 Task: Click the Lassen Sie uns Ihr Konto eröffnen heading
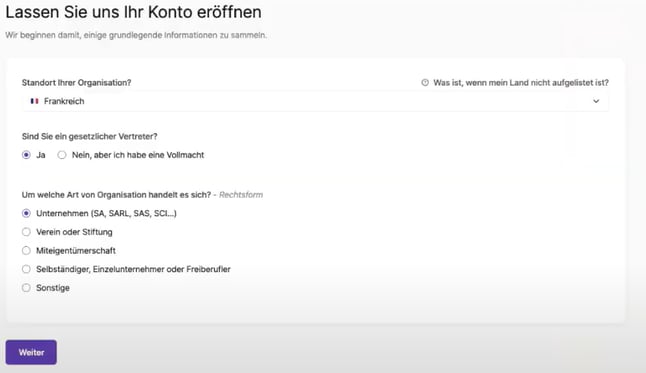[133, 12]
